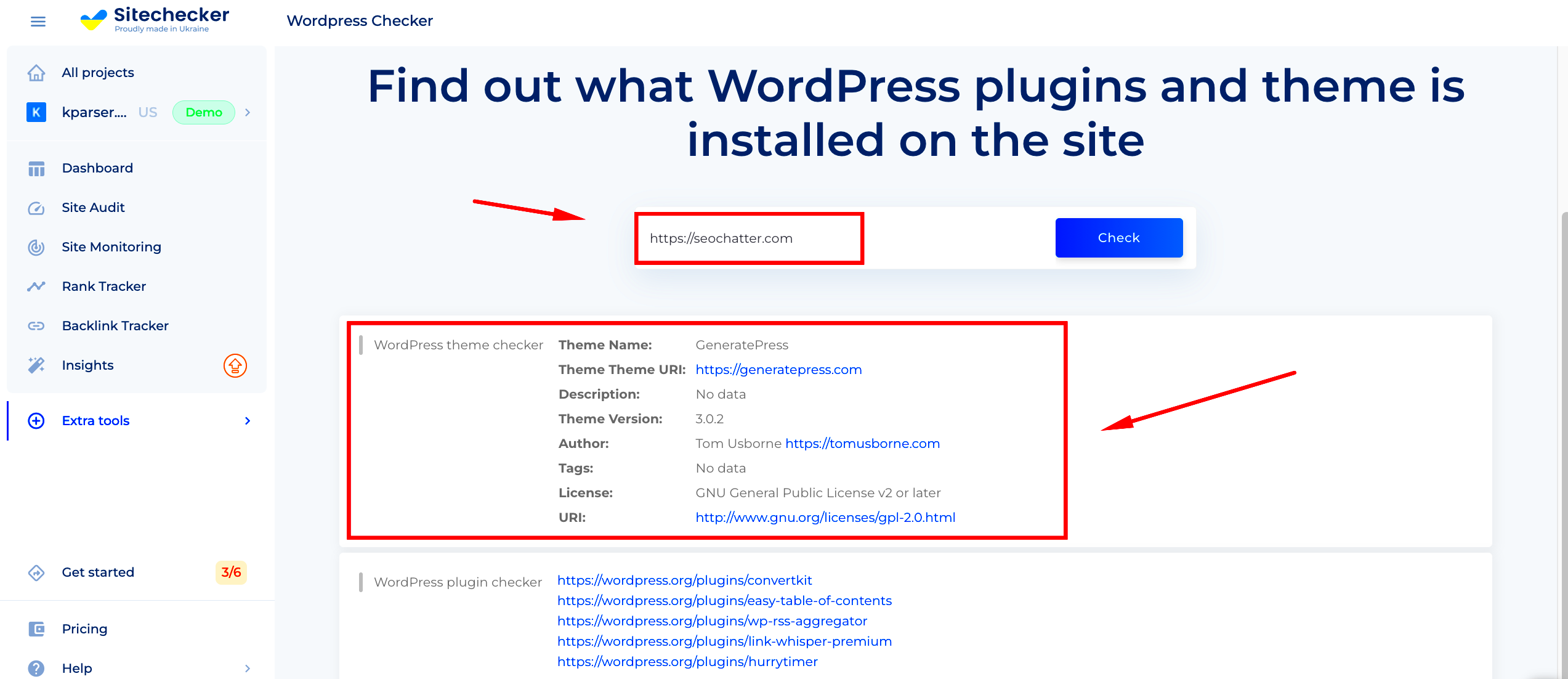
Task: Click the Insights magic wand icon
Action: 36,365
